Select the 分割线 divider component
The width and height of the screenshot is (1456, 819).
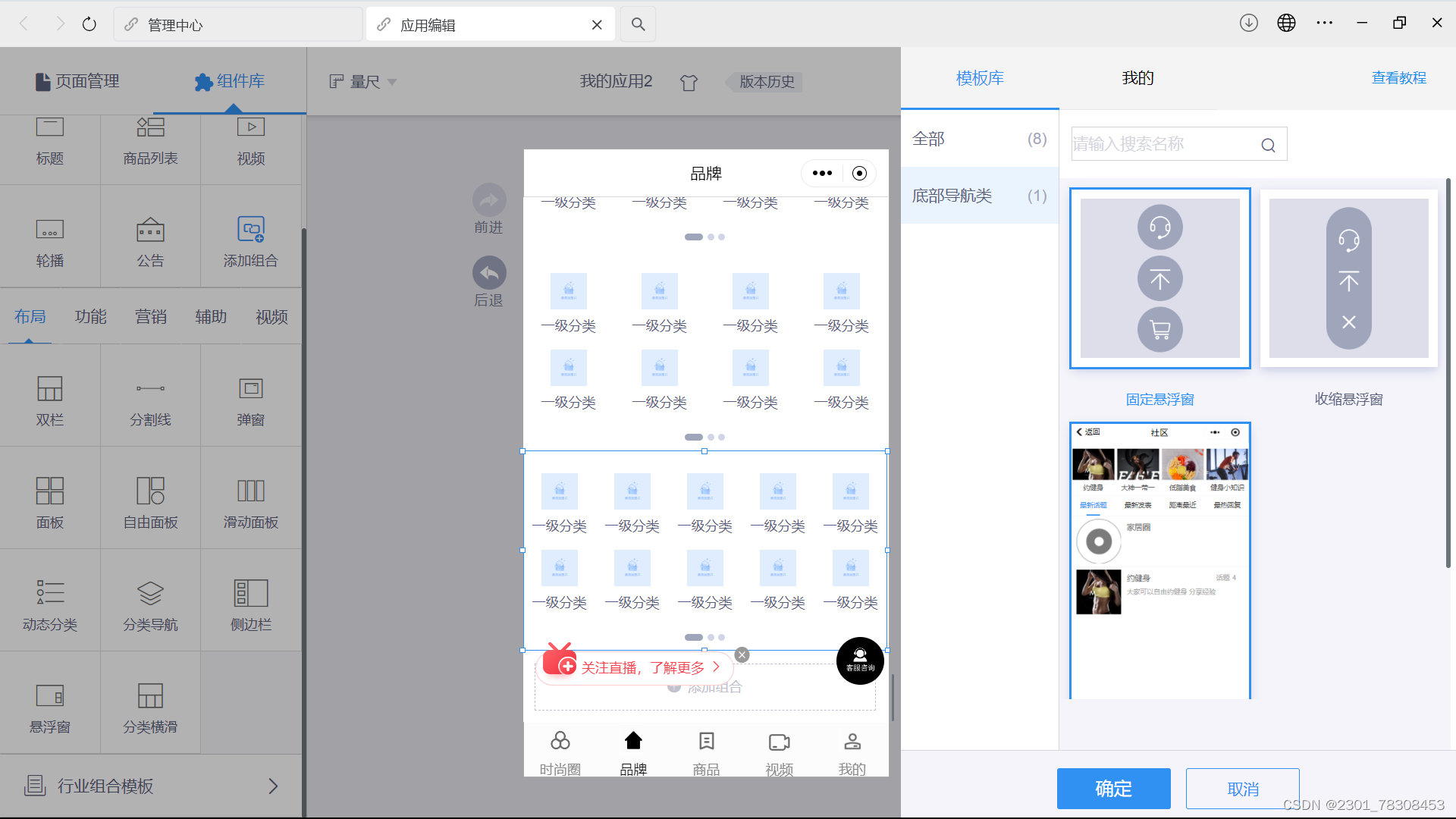pos(150,398)
